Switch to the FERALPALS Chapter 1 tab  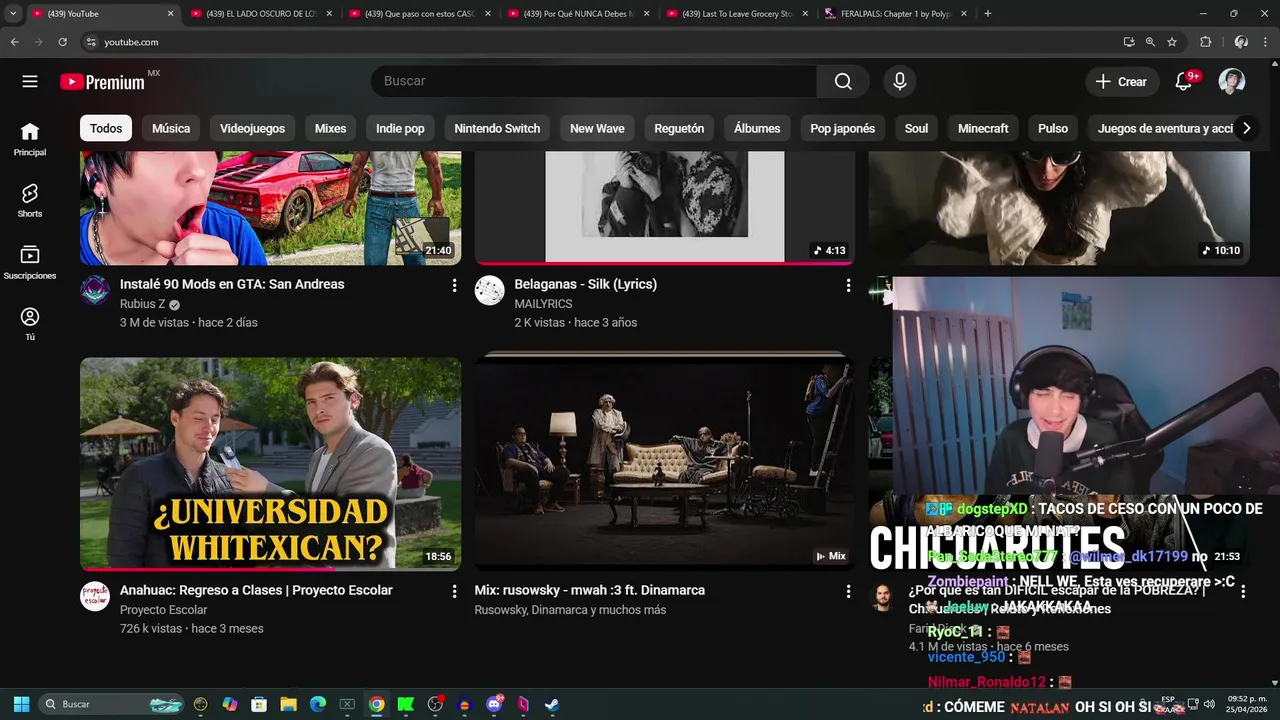coord(895,14)
